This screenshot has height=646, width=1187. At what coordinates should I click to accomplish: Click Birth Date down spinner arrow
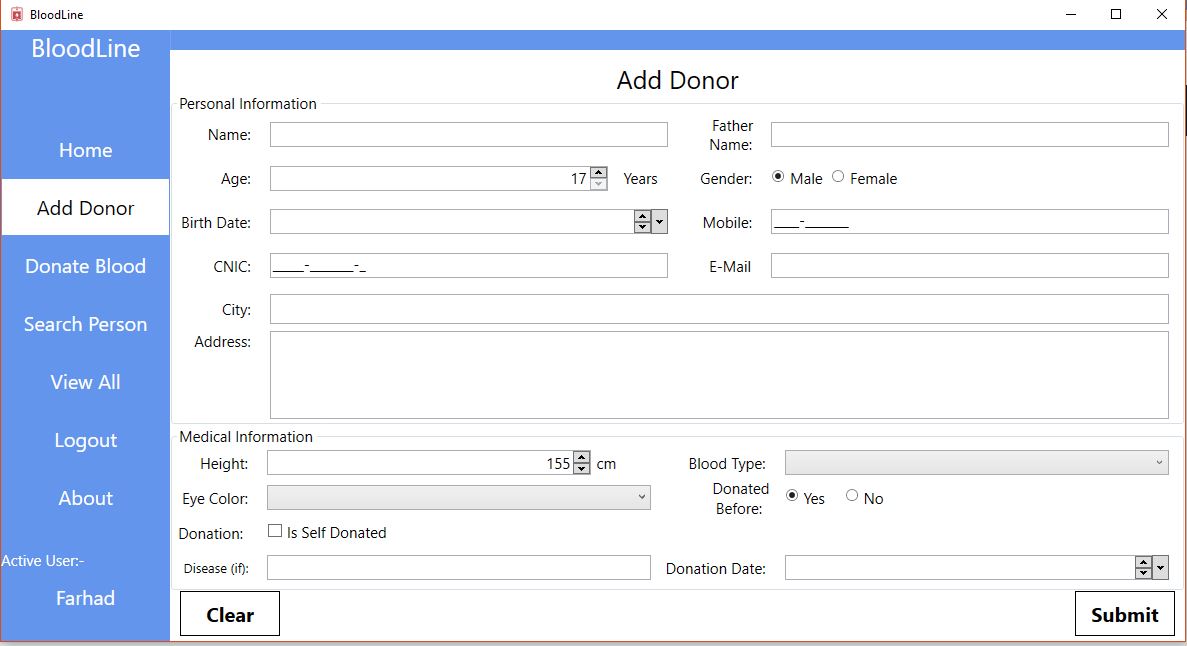point(642,227)
